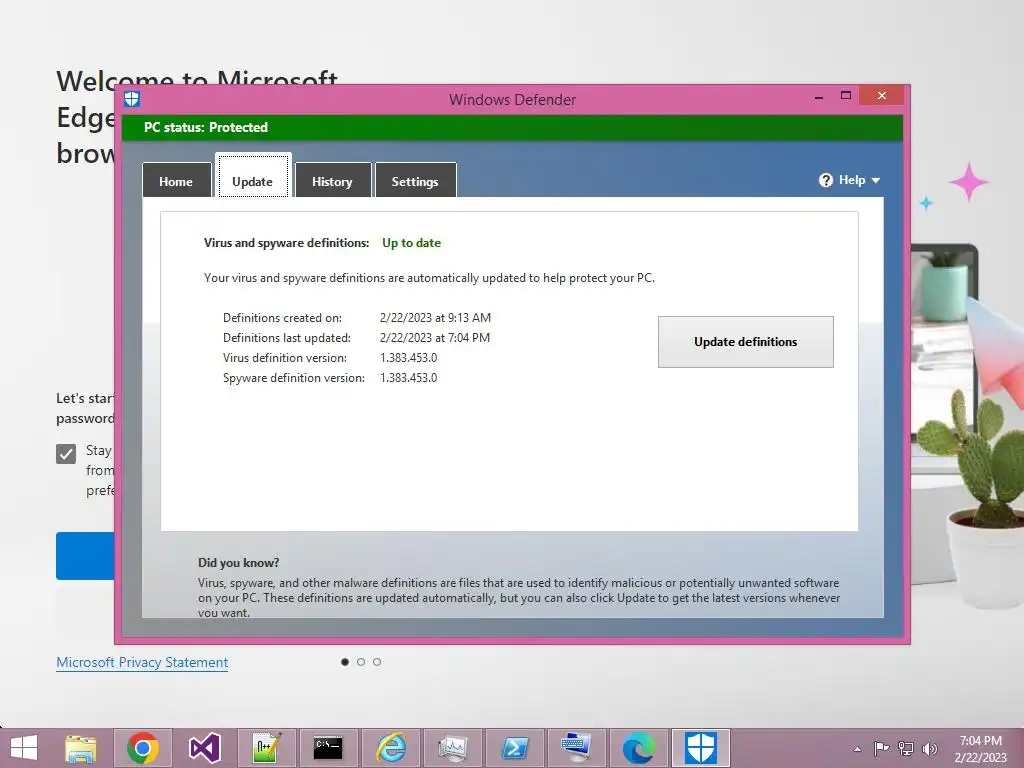Image resolution: width=1024 pixels, height=768 pixels.
Task: Launch Internet Explorer from the taskbar
Action: pos(391,748)
